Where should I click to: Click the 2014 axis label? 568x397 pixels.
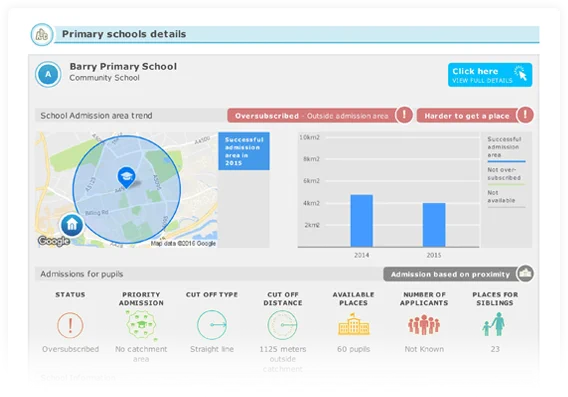pyautogui.click(x=362, y=255)
